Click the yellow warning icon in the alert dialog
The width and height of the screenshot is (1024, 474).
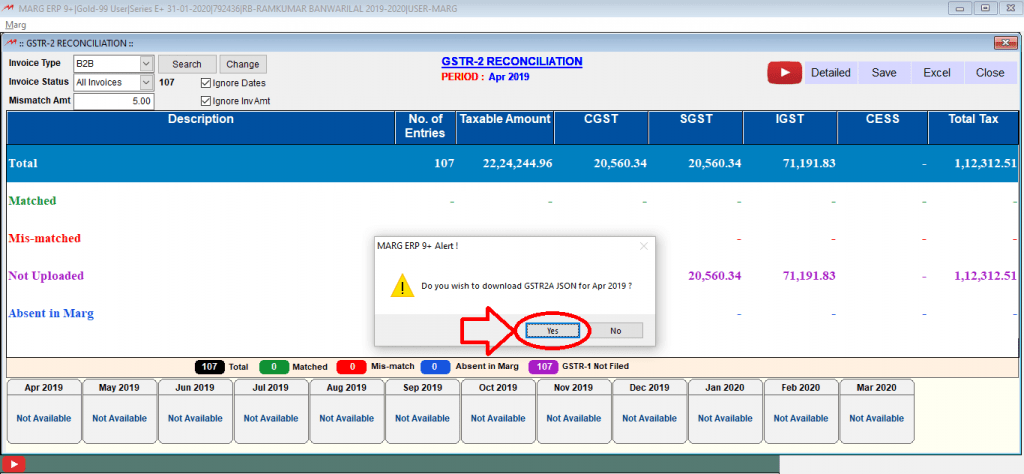tap(402, 285)
